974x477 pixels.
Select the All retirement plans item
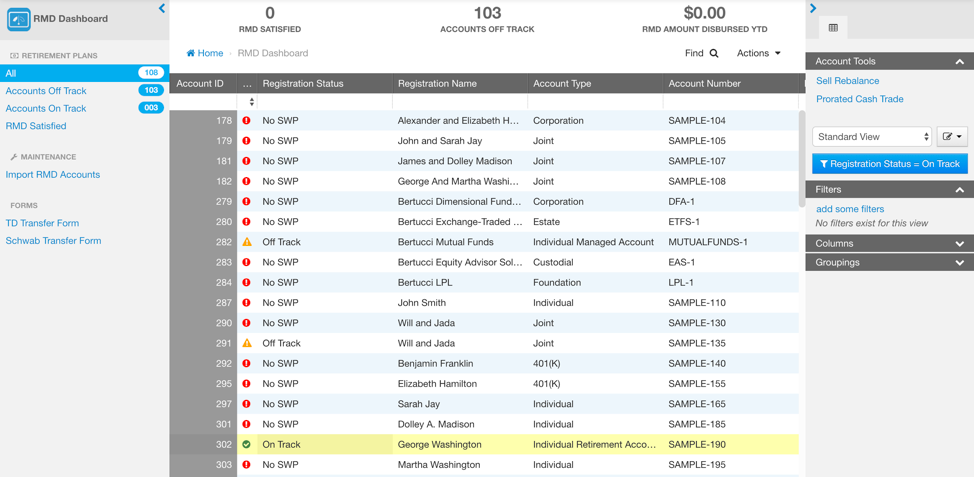point(84,73)
